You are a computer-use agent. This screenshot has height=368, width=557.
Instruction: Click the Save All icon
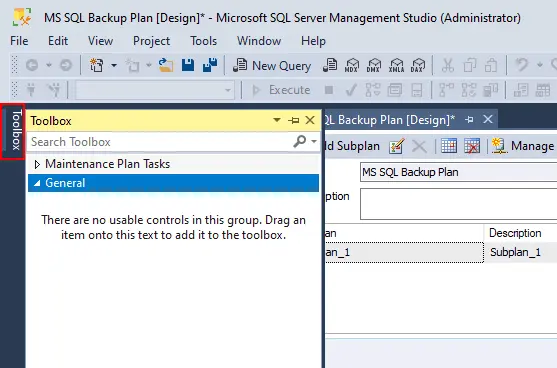point(210,65)
